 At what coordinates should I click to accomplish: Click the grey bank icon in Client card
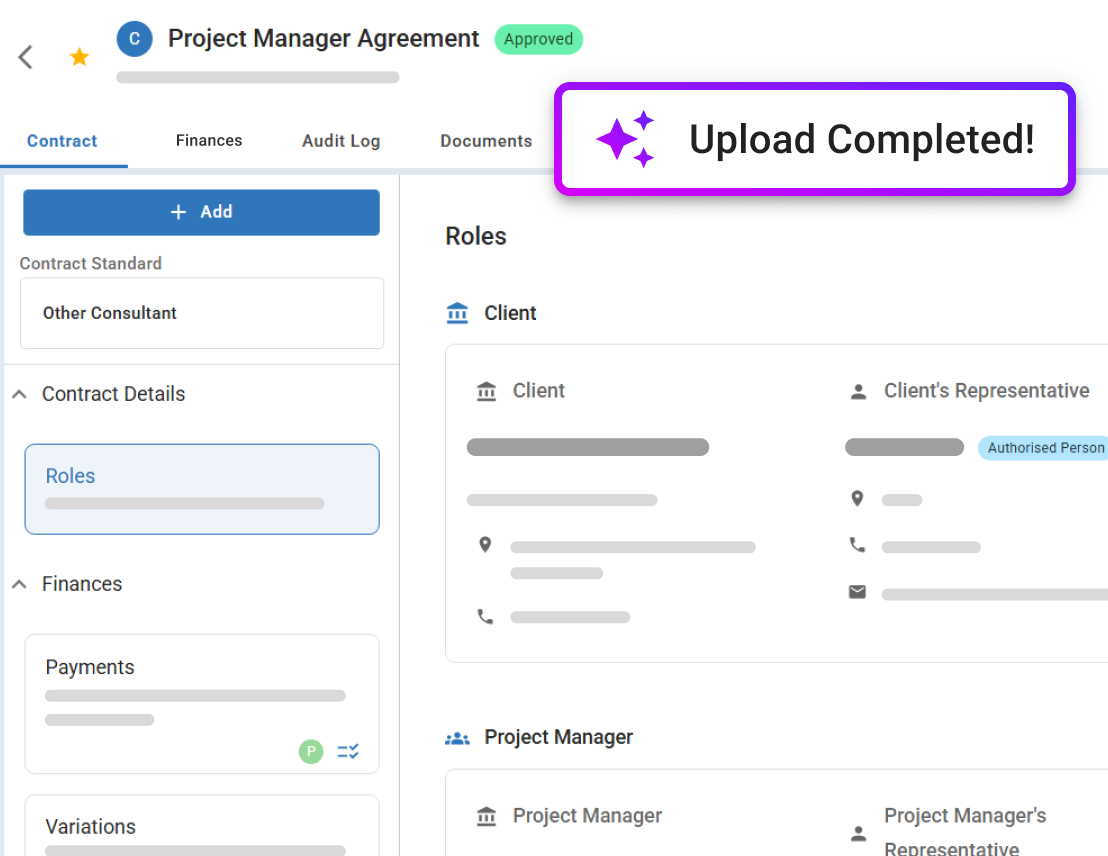click(x=486, y=391)
